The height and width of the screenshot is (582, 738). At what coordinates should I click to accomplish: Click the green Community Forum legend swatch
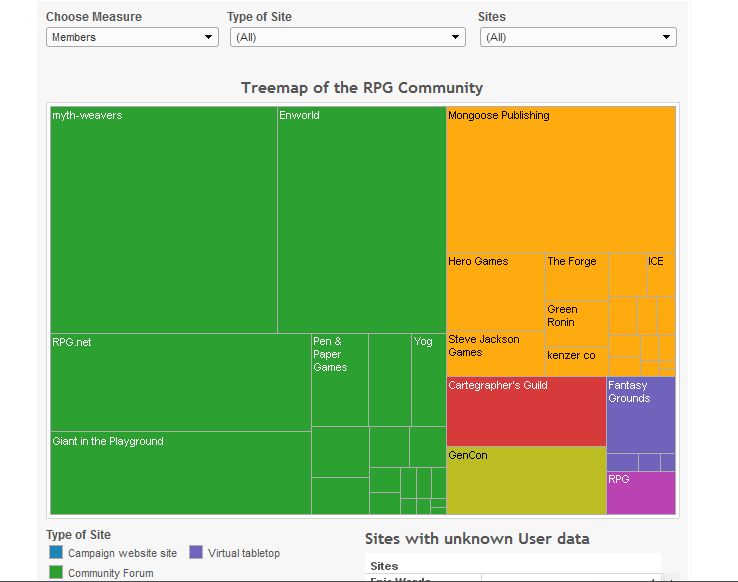(56, 572)
